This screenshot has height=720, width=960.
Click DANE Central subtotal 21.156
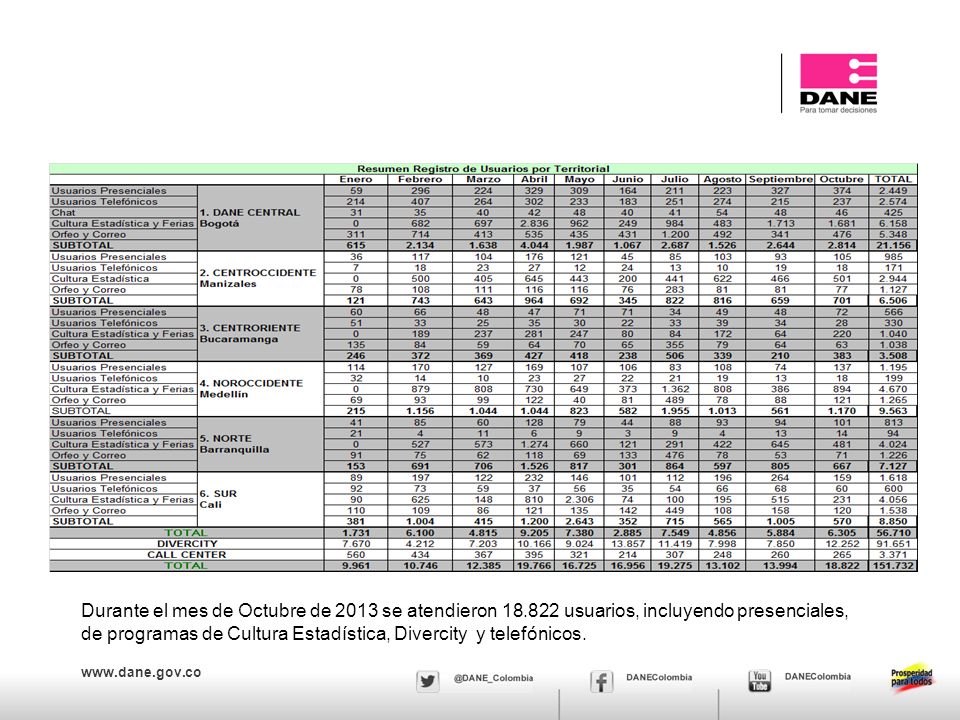[x=893, y=246]
